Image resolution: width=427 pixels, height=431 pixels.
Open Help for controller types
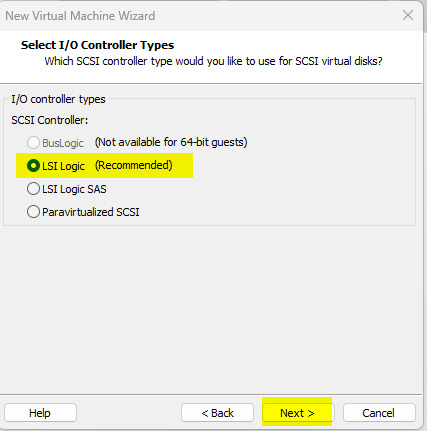[40, 413]
